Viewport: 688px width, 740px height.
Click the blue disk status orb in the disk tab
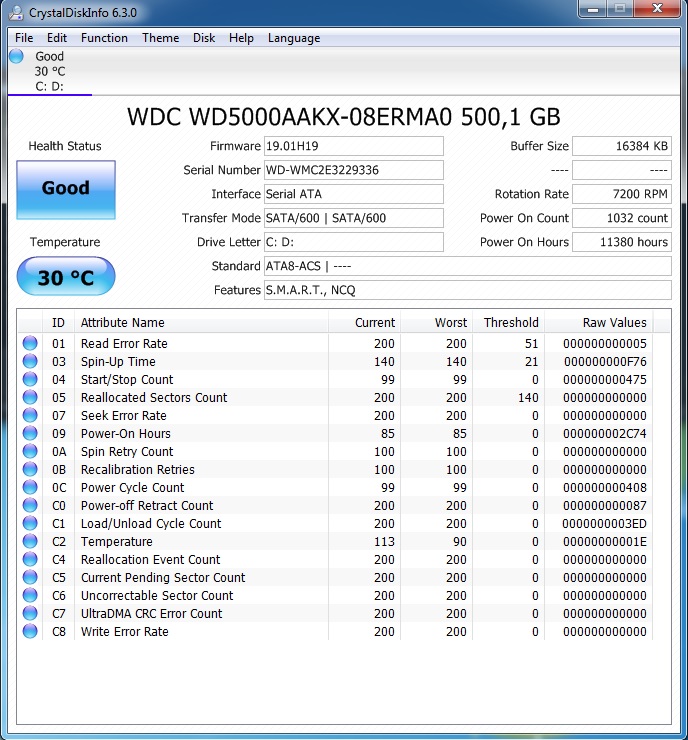[x=16, y=56]
